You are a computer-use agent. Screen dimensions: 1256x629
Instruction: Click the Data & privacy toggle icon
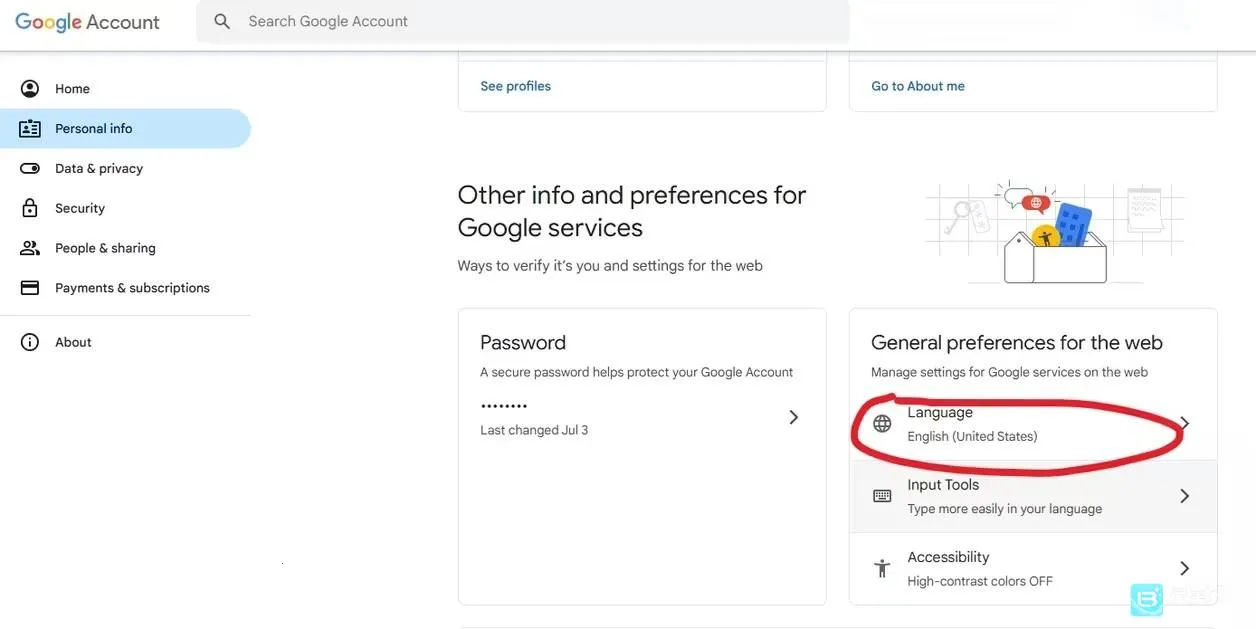pyautogui.click(x=30, y=168)
